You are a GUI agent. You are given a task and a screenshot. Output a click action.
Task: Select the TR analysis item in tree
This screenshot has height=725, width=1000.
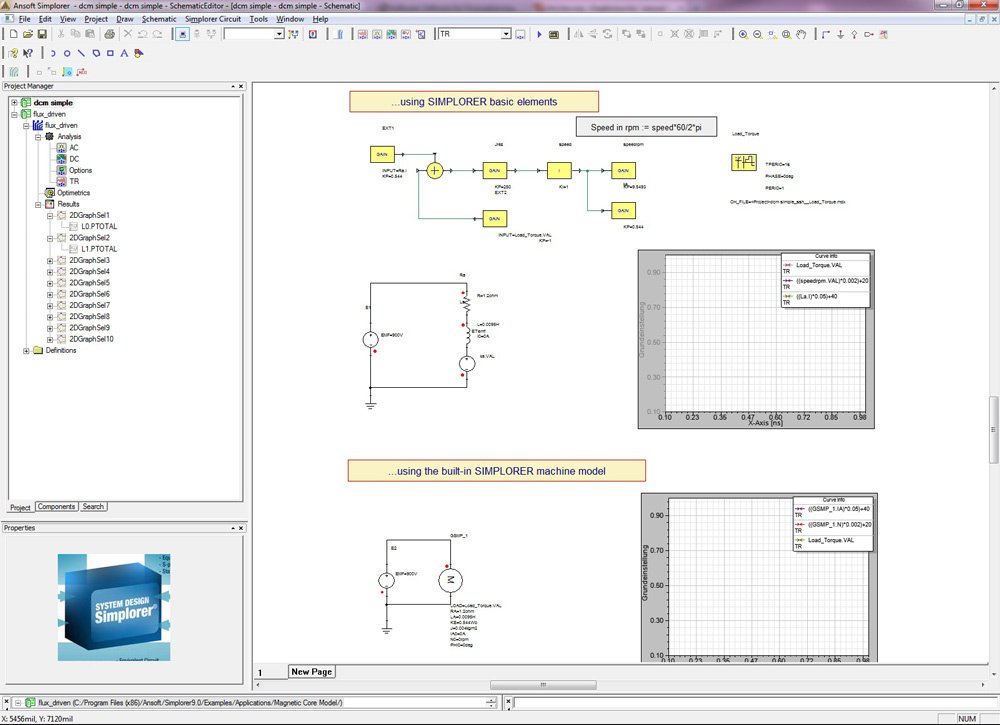point(74,181)
